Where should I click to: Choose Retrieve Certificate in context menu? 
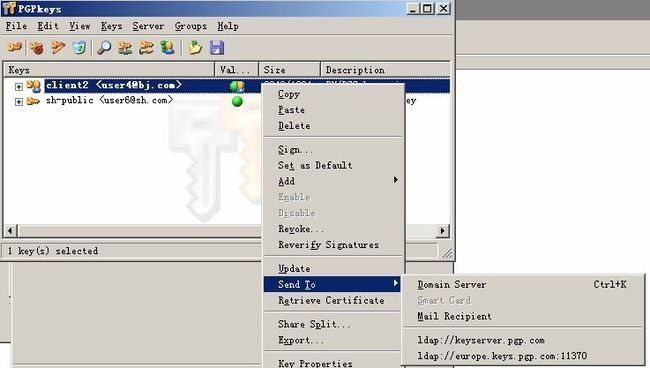332,300
